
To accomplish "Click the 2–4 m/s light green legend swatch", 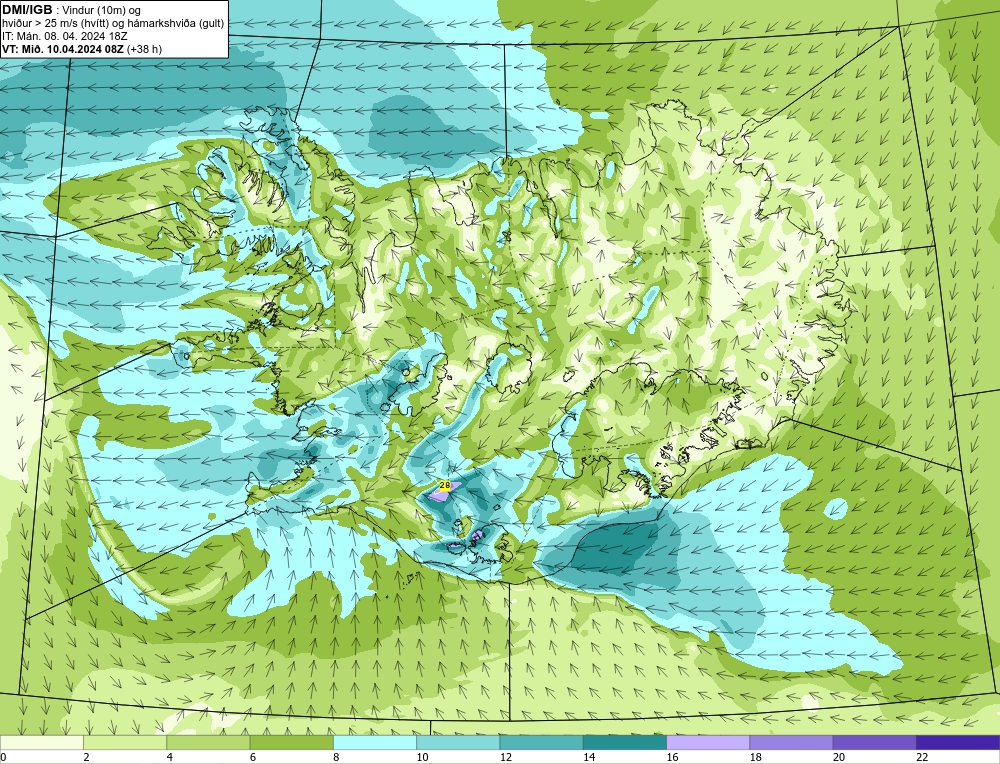I will click(125, 742).
